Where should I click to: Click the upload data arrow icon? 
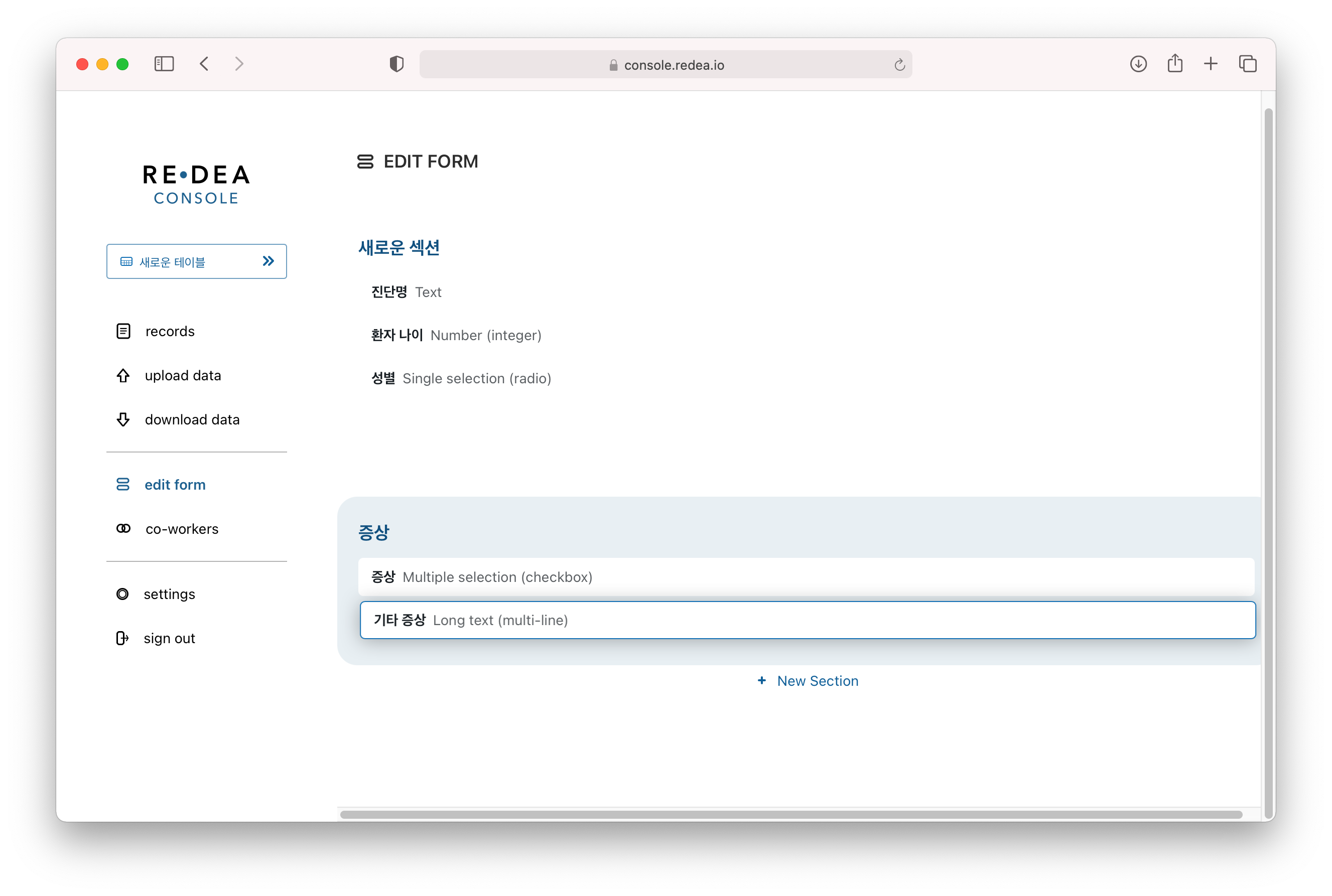(123, 375)
